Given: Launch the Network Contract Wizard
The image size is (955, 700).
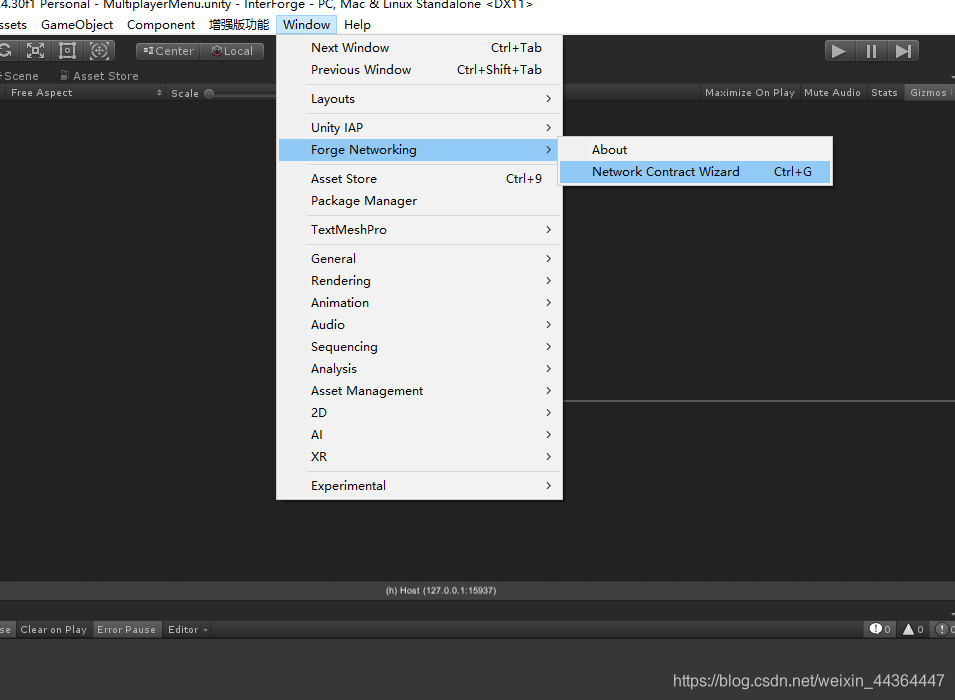Looking at the screenshot, I should tap(695, 172).
